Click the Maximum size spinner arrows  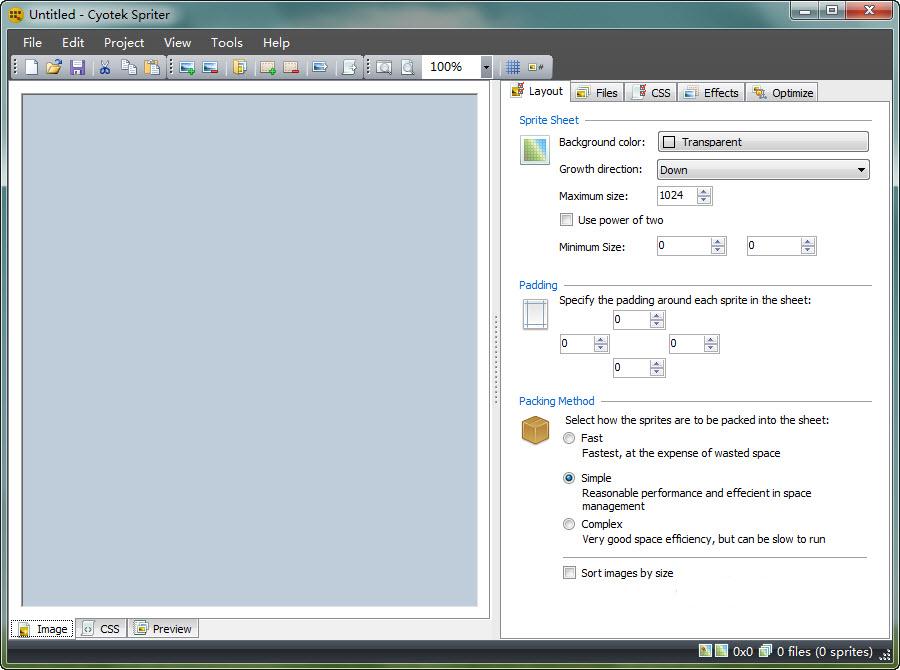[x=704, y=196]
